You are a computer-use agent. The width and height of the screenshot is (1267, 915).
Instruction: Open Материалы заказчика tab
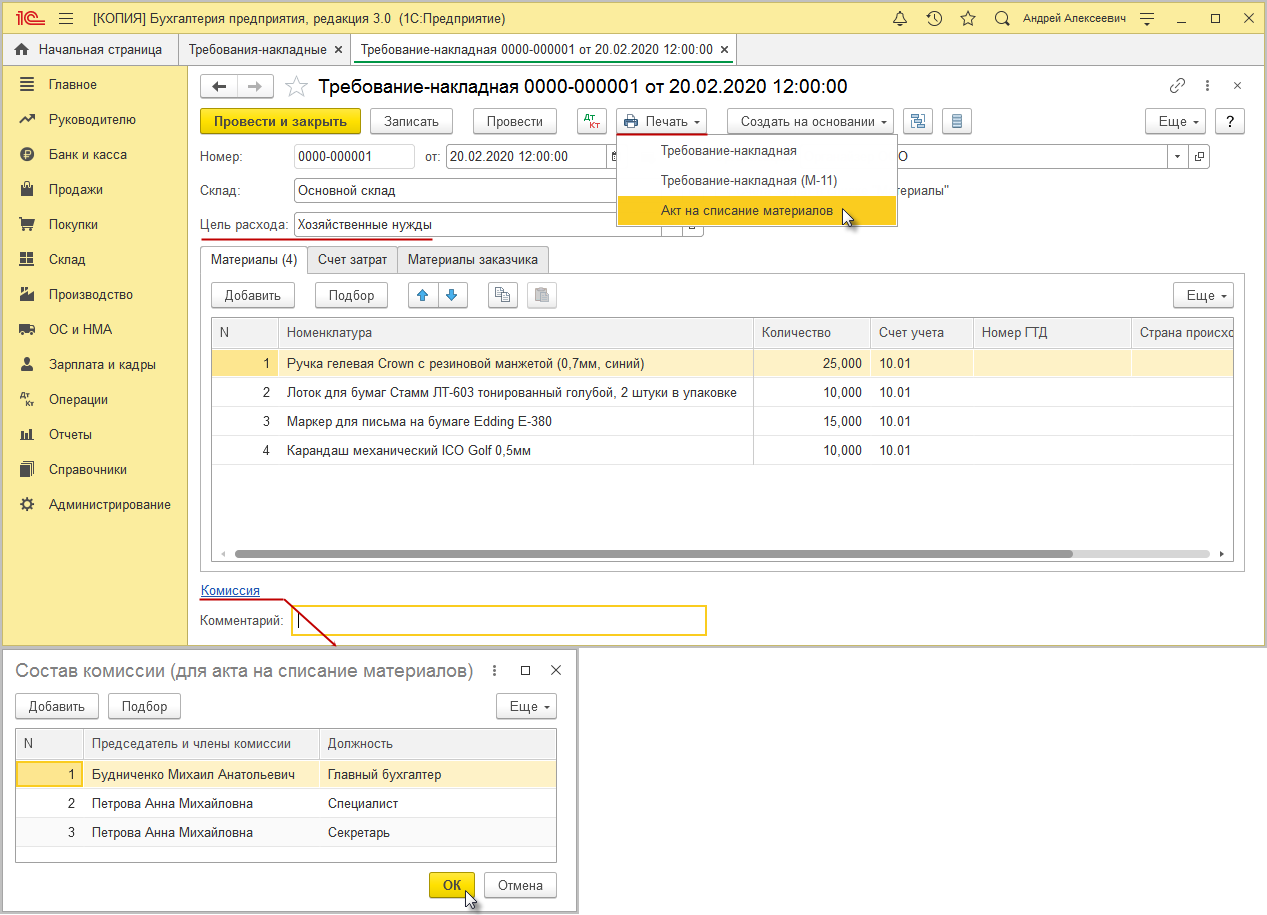[x=473, y=260]
